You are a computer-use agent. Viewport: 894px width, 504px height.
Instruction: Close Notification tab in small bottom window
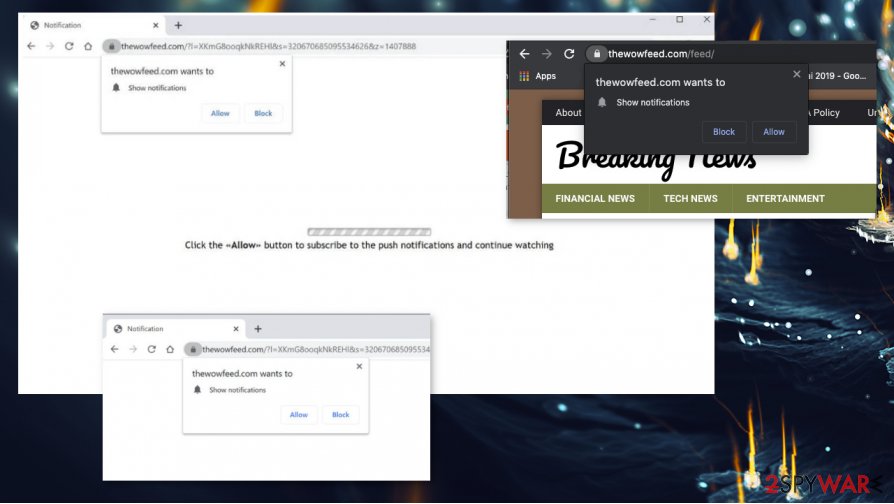point(236,329)
